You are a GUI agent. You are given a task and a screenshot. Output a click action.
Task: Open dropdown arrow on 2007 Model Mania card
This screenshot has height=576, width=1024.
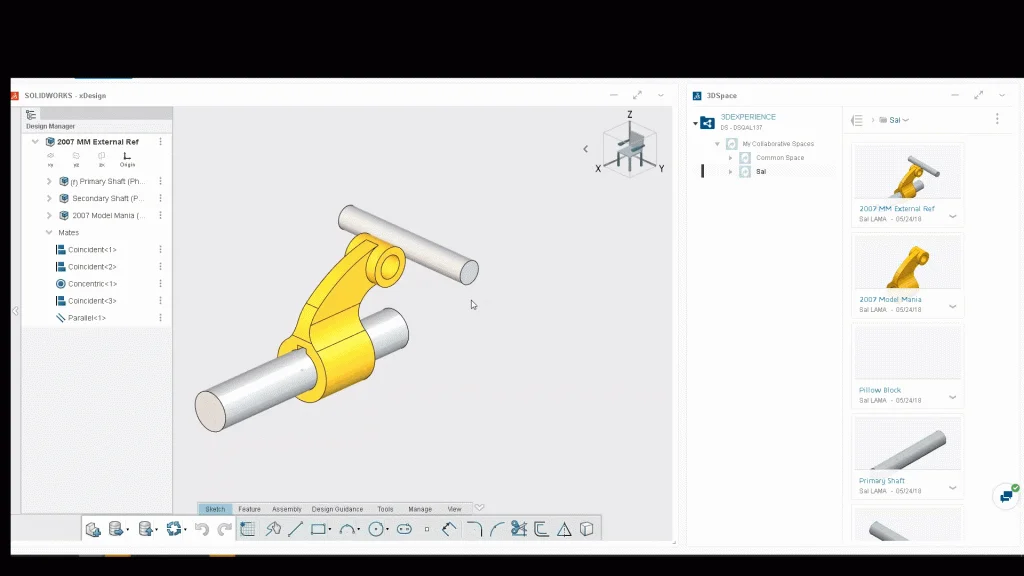(x=953, y=306)
